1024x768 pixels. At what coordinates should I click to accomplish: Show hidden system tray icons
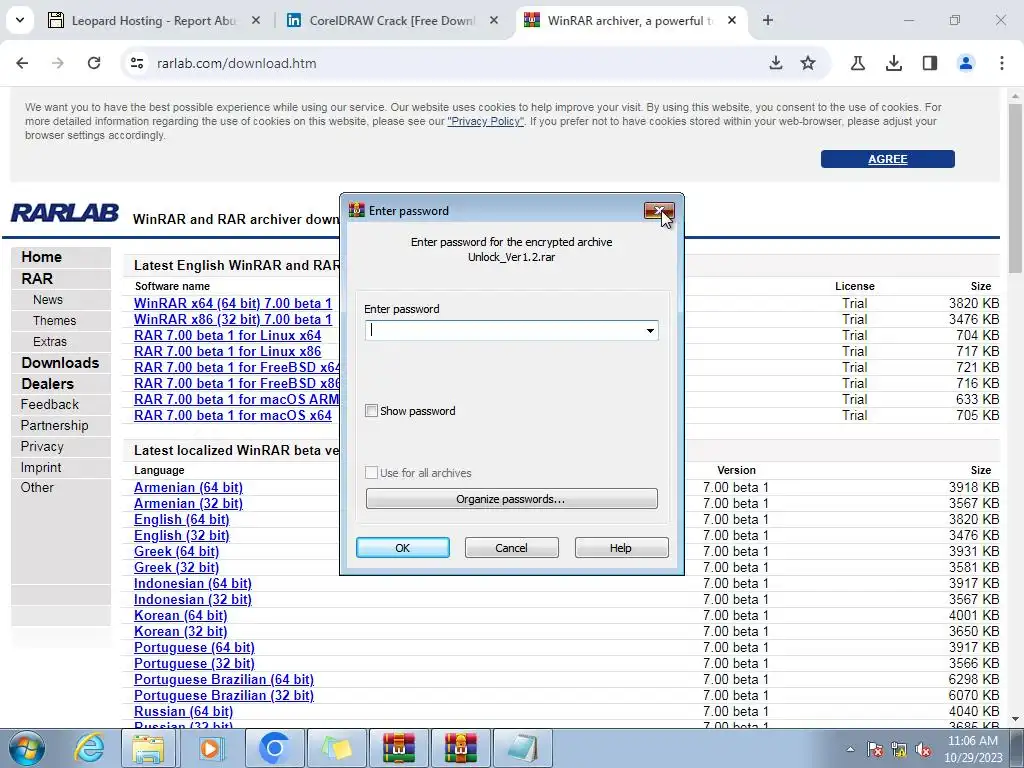pos(850,750)
